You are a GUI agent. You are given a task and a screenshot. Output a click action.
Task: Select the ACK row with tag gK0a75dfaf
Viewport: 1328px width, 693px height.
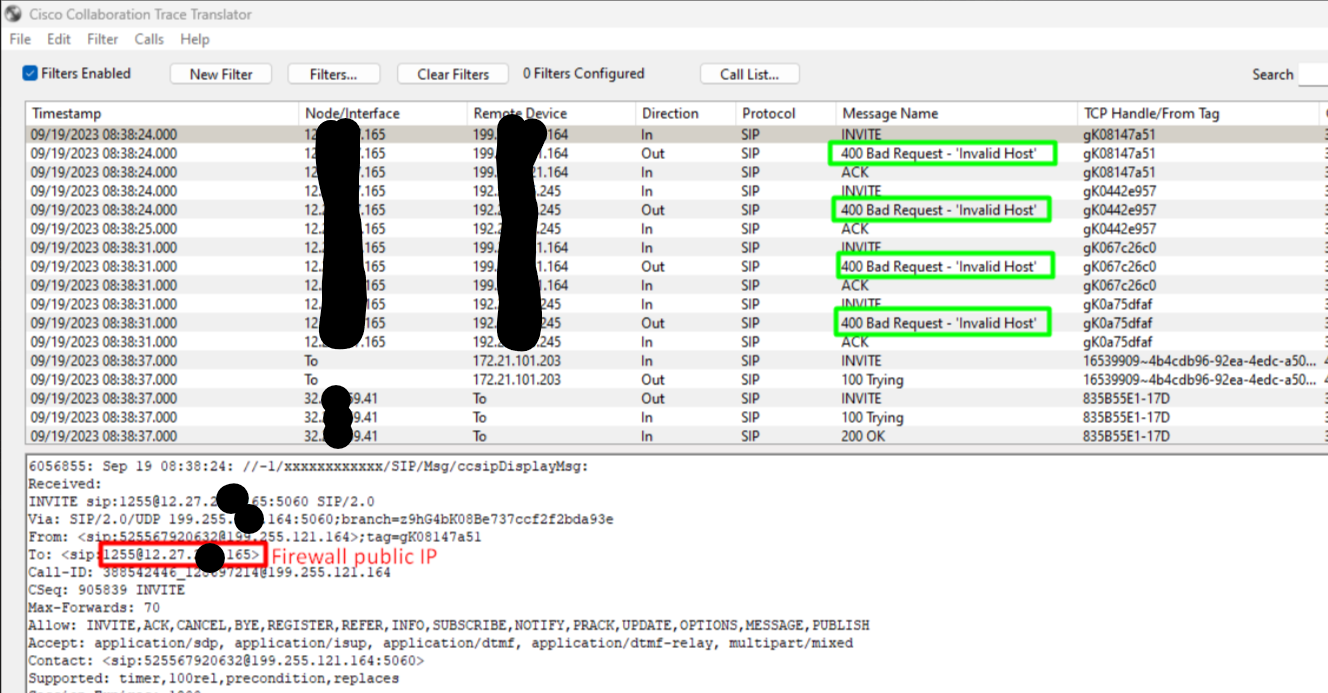tap(676, 342)
